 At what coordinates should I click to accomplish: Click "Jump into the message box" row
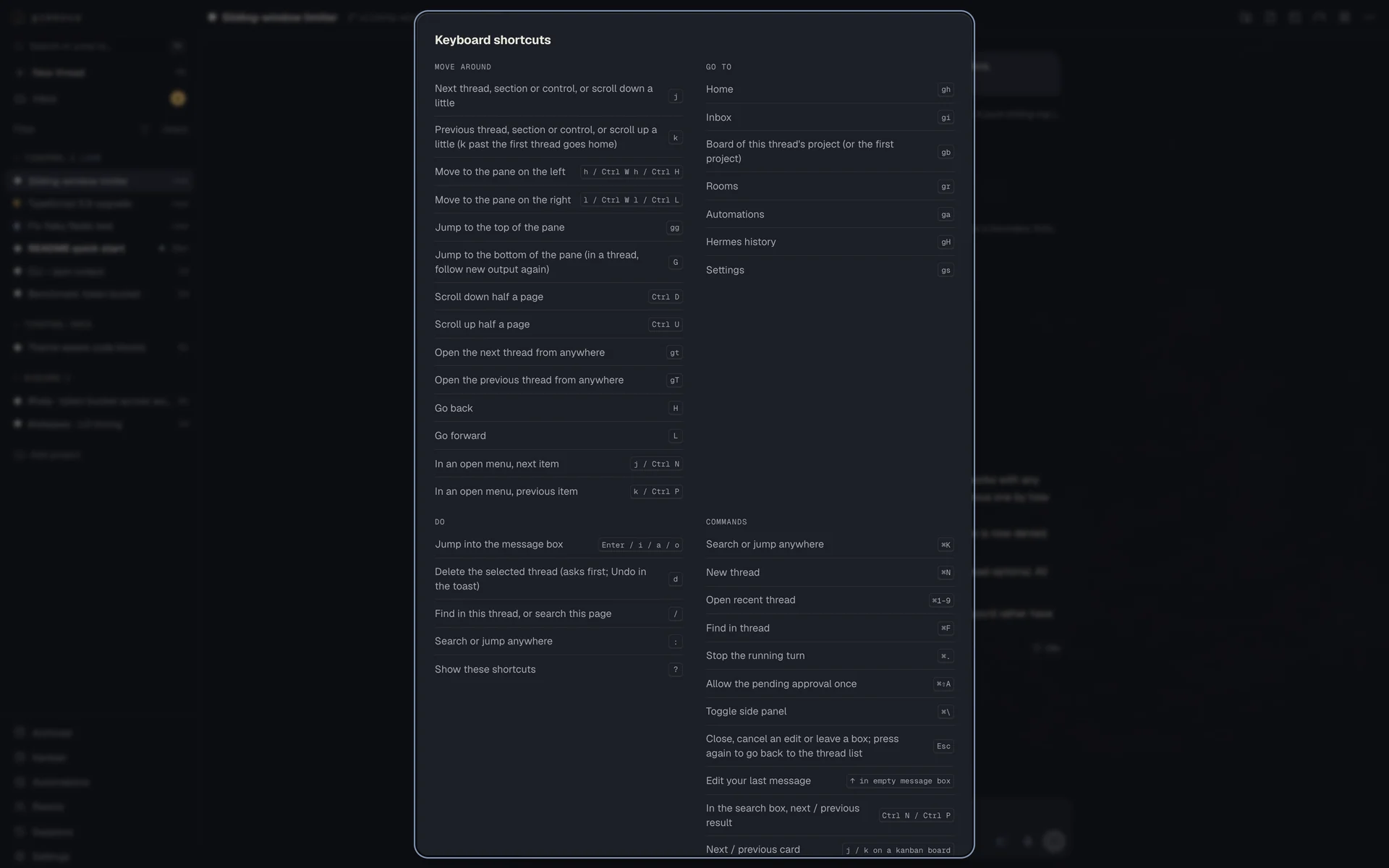pyautogui.click(x=558, y=545)
